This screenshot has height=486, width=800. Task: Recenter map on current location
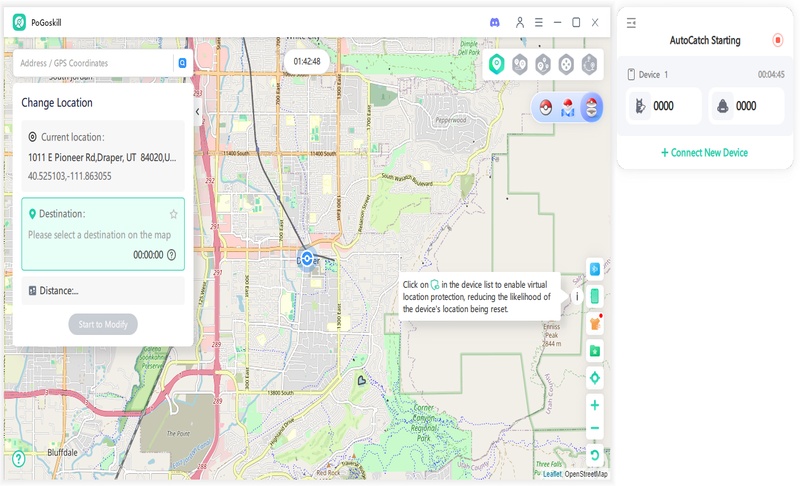click(x=595, y=378)
